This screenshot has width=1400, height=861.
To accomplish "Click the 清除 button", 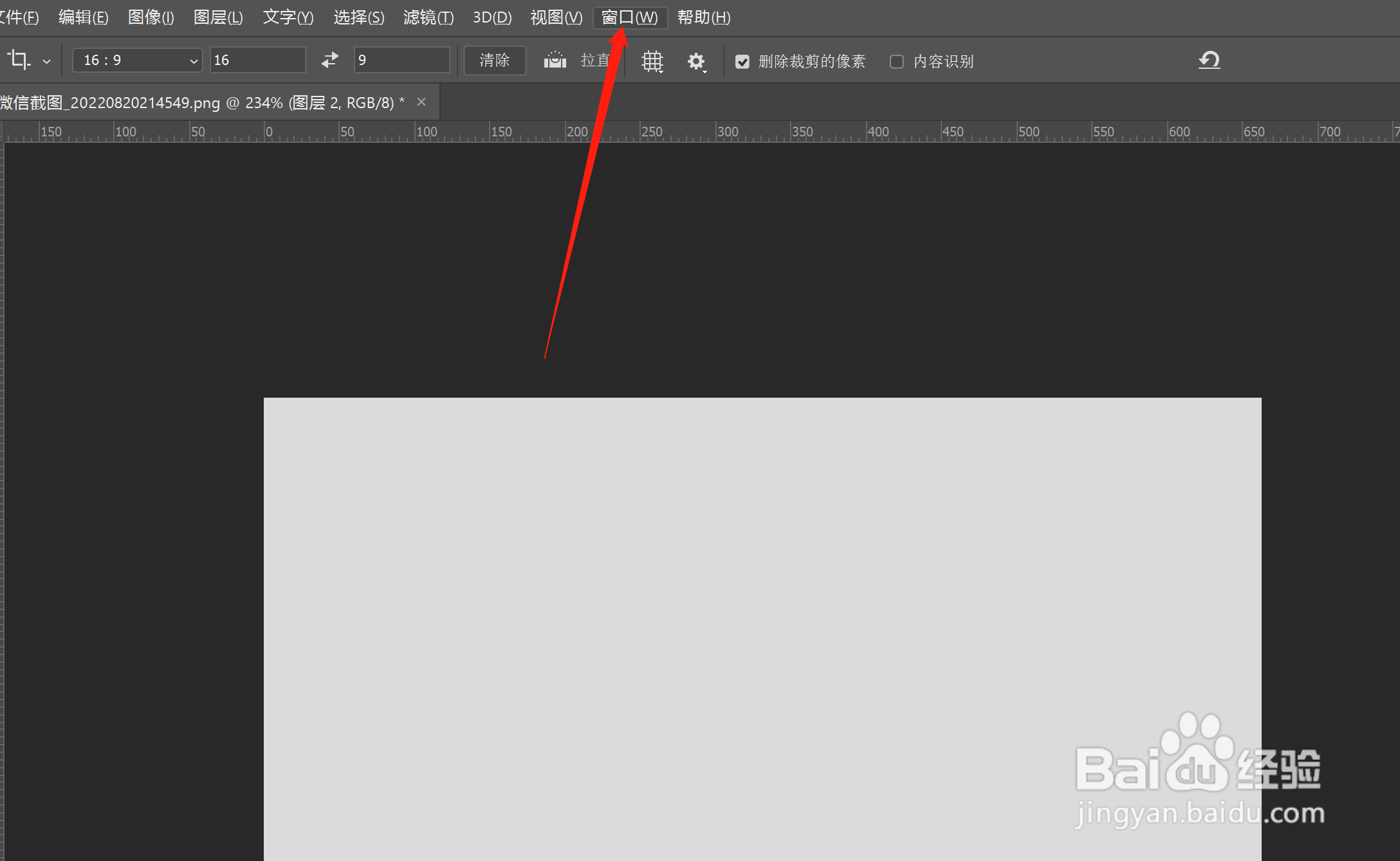I will tap(495, 60).
